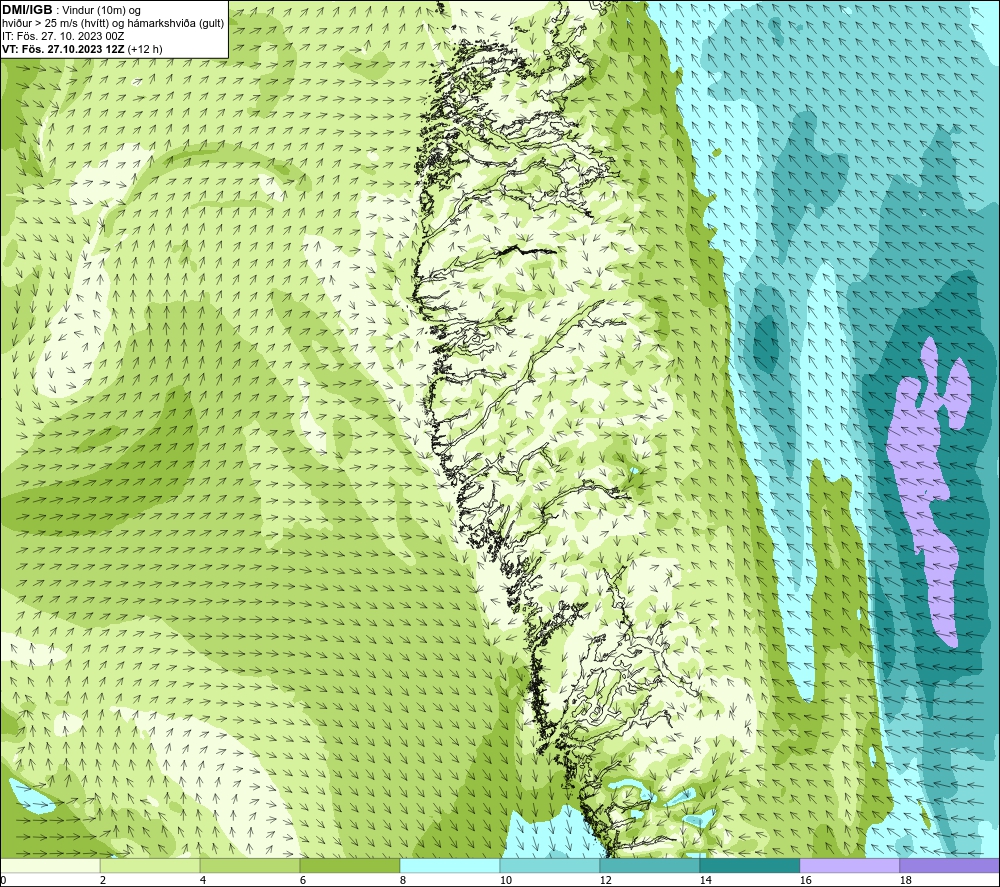Image resolution: width=1000 pixels, height=887 pixels.
Task: Click the '12' scale label
Action: (605, 881)
